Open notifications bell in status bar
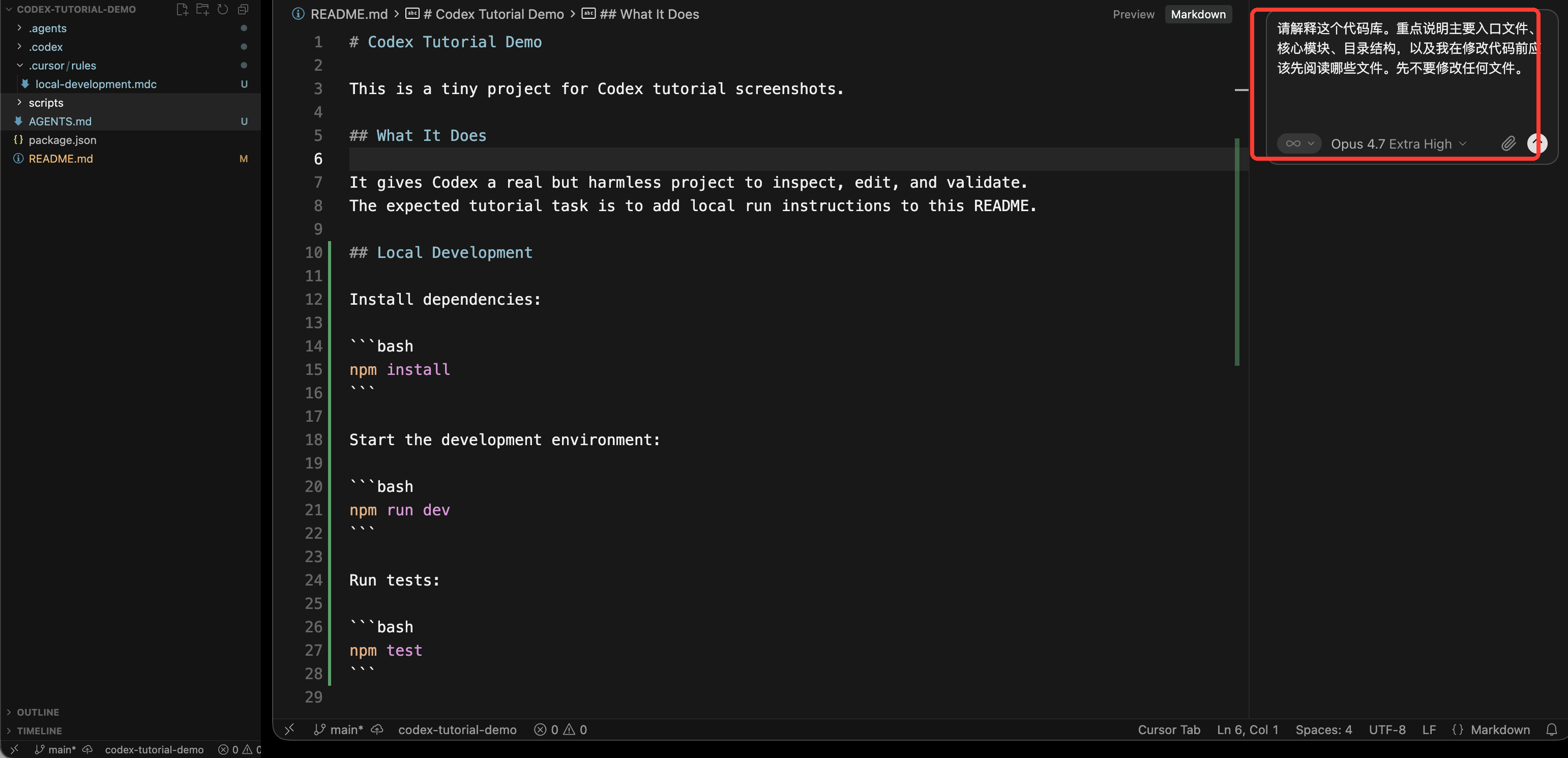Screen dimensions: 1568x758 point(1552,730)
